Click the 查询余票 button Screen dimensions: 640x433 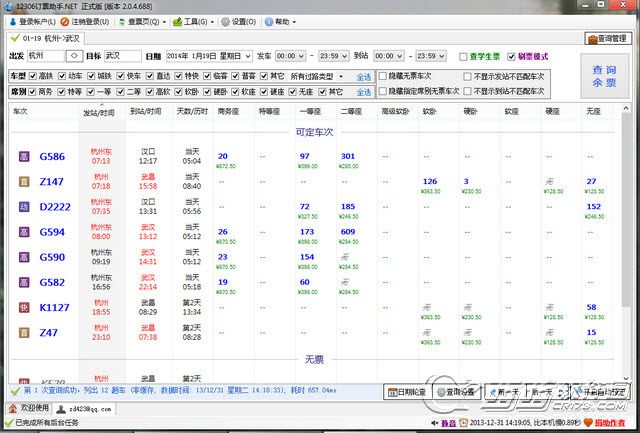click(603, 77)
